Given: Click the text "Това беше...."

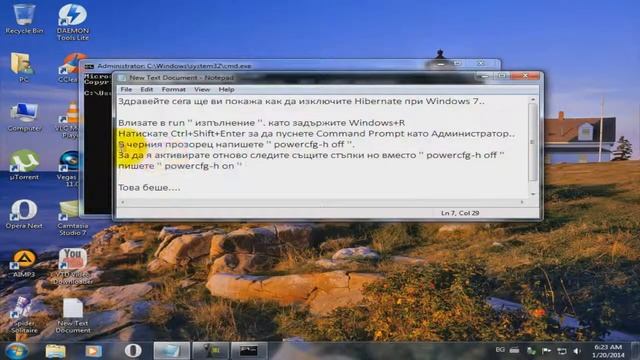Looking at the screenshot, I should click(x=149, y=188).
